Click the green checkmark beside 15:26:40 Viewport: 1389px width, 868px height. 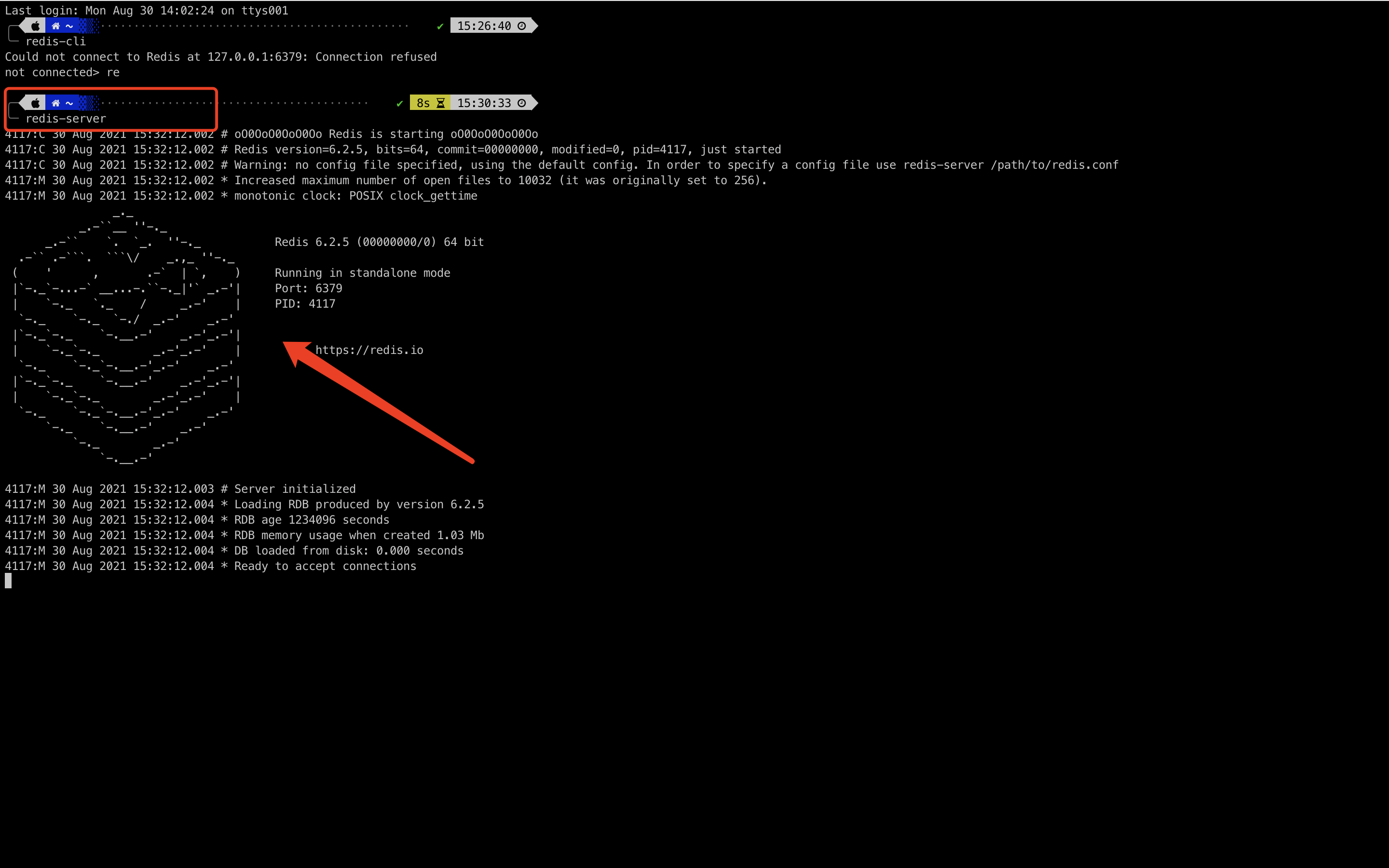440,27
